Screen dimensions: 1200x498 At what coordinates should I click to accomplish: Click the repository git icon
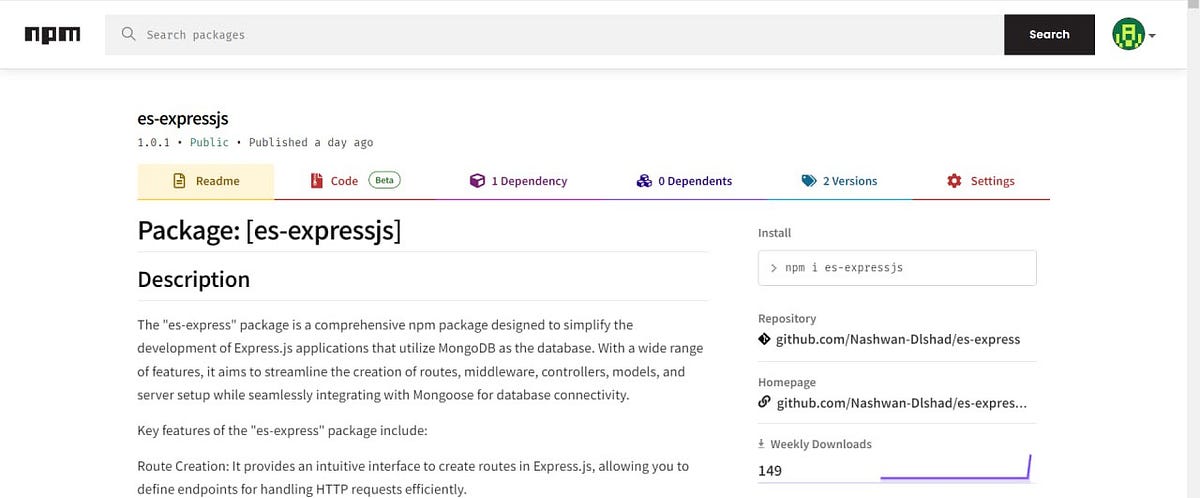click(x=765, y=339)
